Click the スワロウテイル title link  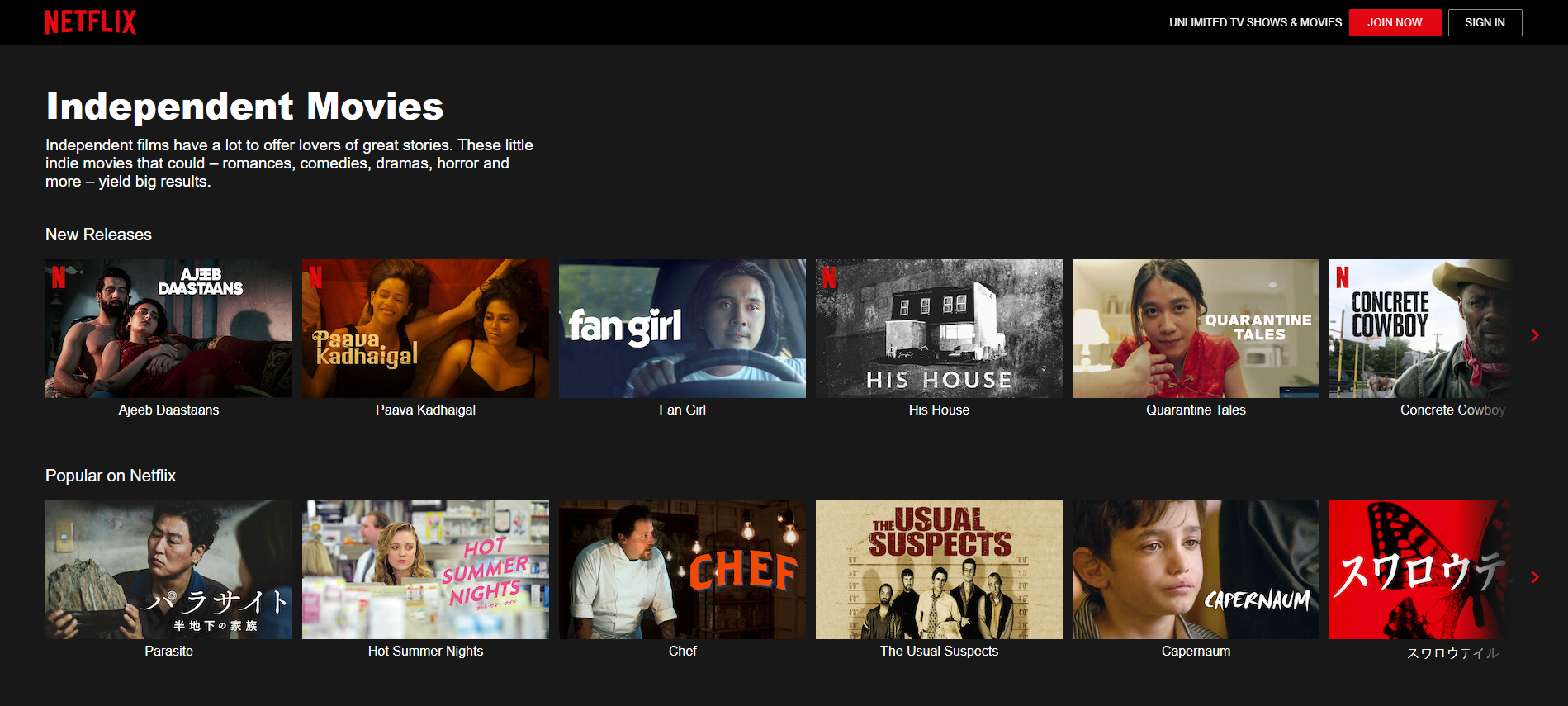coord(1452,653)
